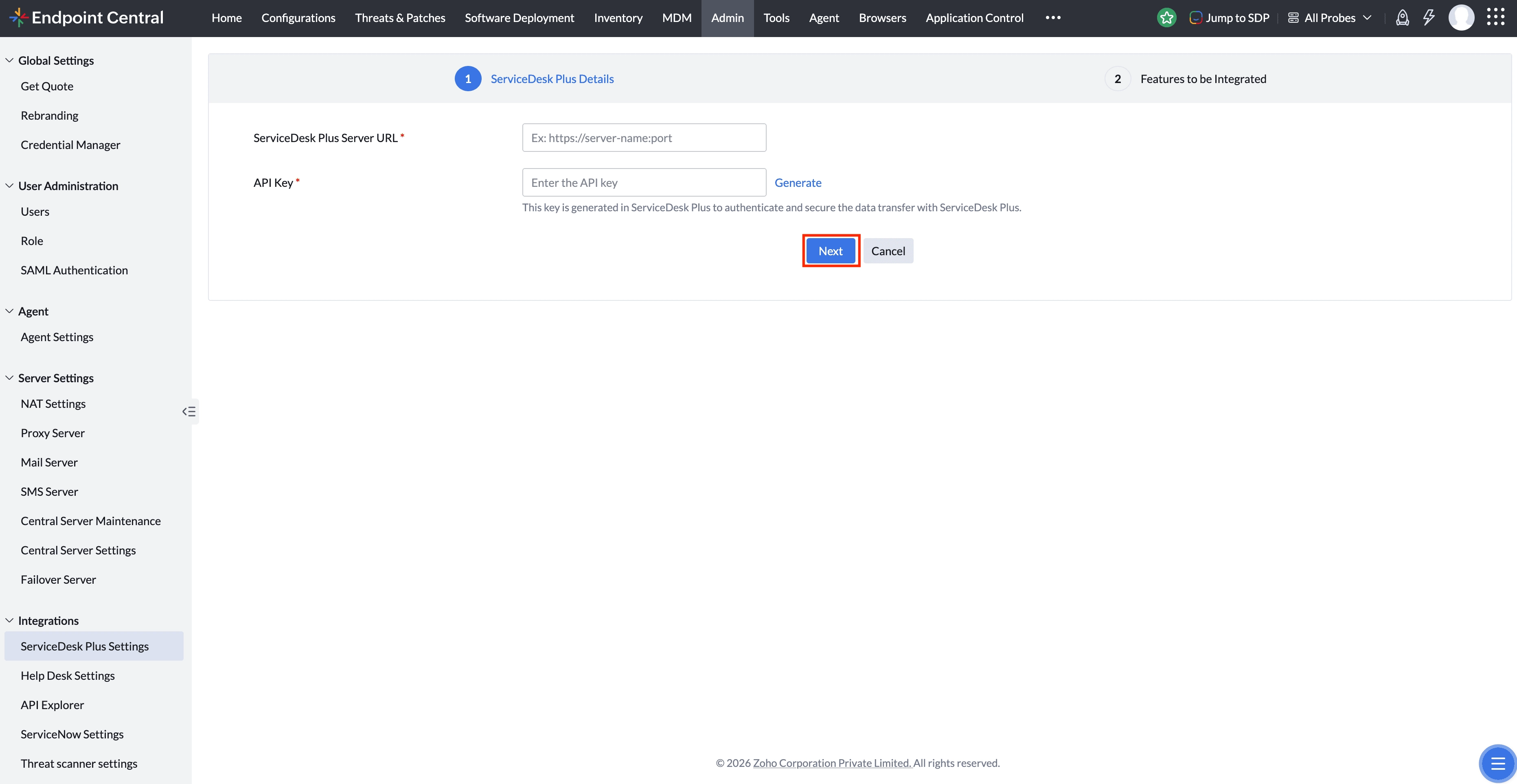1517x784 pixels.
Task: Click Jump to SDP
Action: (x=1230, y=18)
